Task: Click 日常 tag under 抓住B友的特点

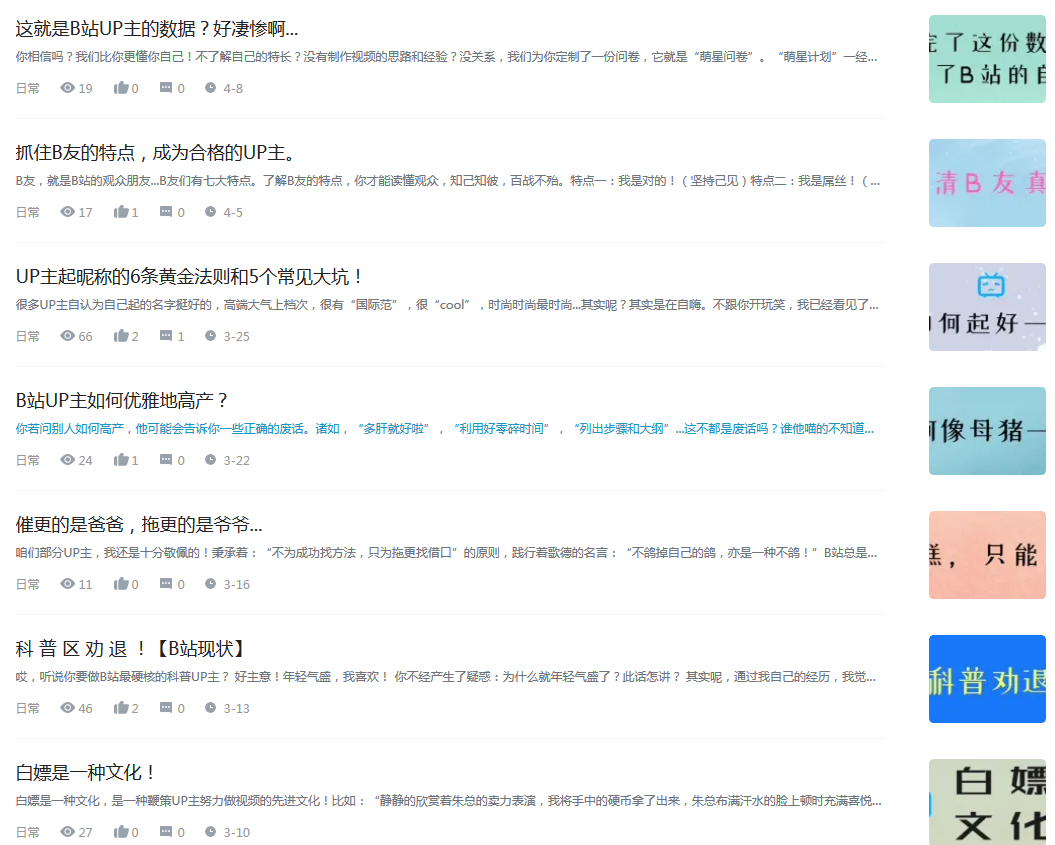Action: [x=28, y=212]
